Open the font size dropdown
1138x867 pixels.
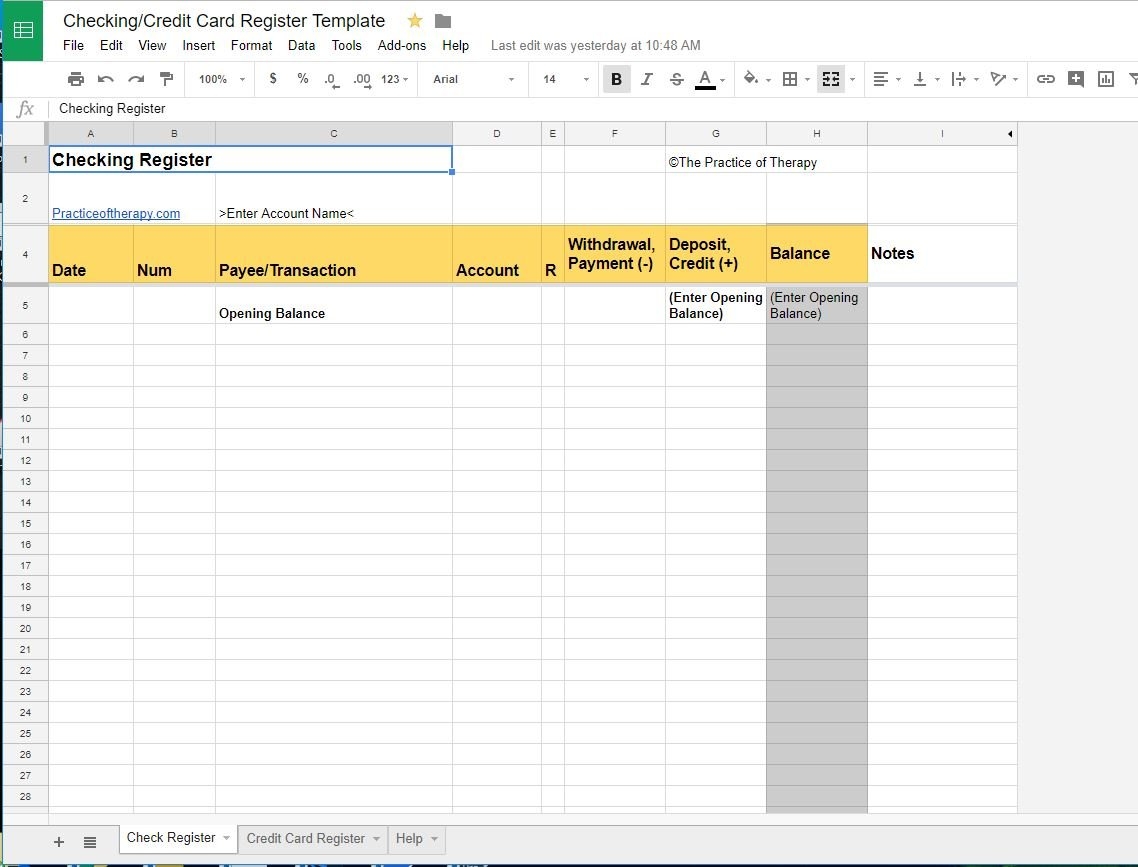coord(563,79)
